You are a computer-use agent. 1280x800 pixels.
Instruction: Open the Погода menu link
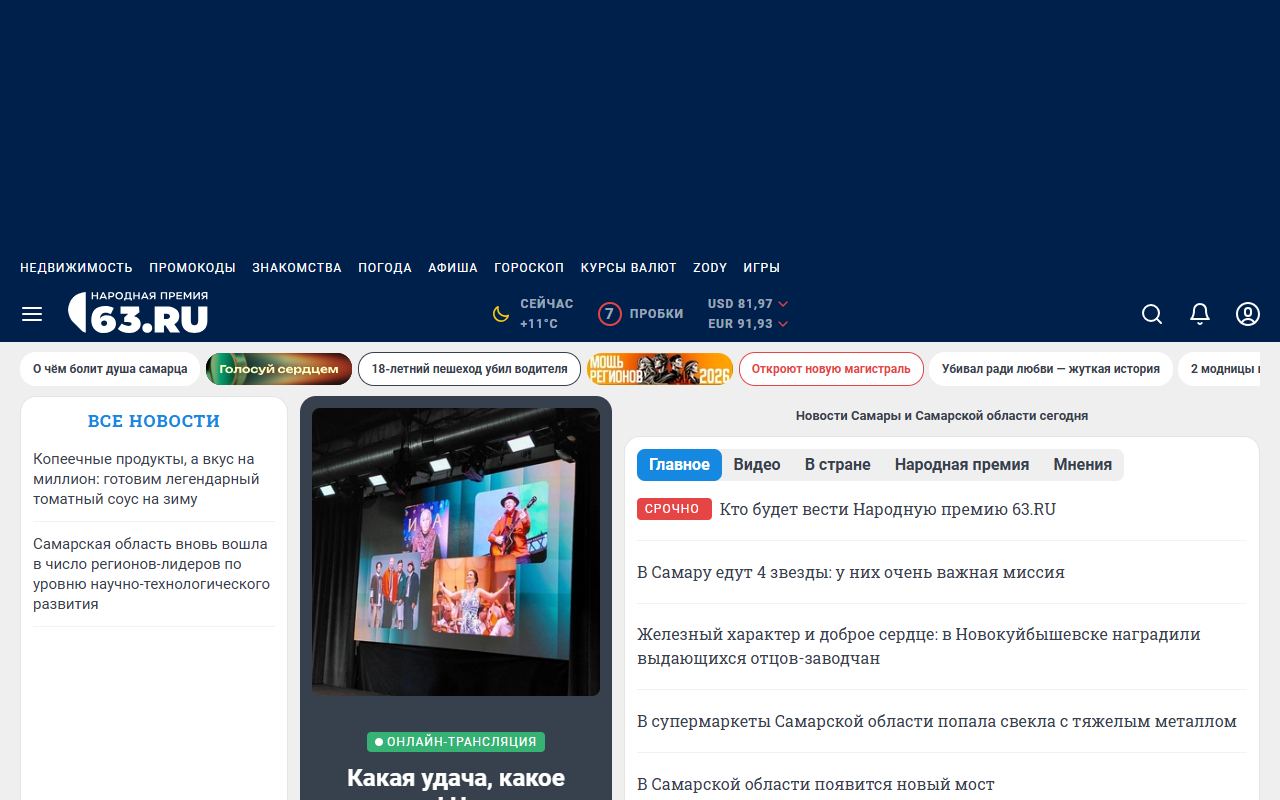coord(385,268)
